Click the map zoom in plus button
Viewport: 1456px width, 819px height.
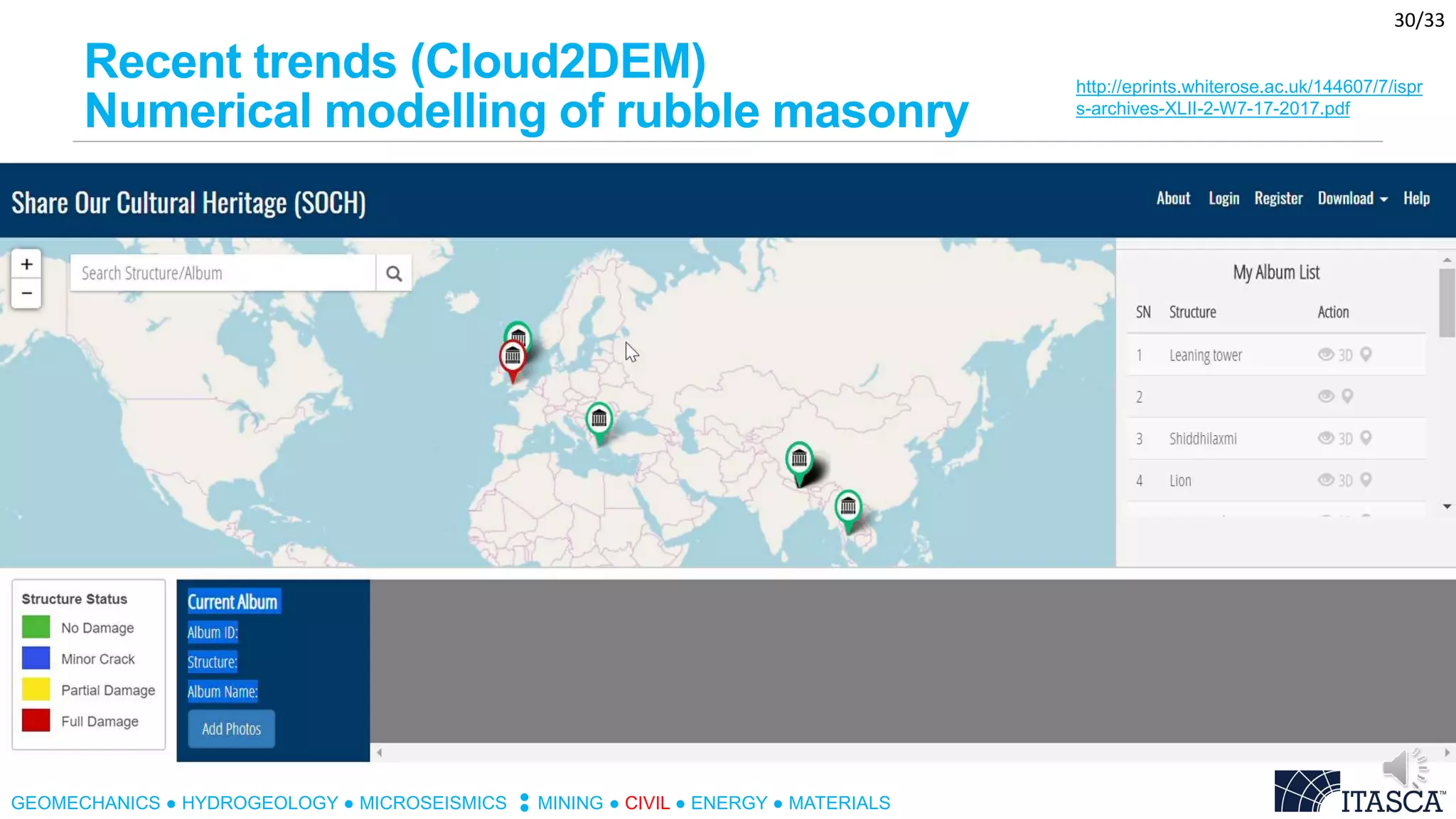26,264
